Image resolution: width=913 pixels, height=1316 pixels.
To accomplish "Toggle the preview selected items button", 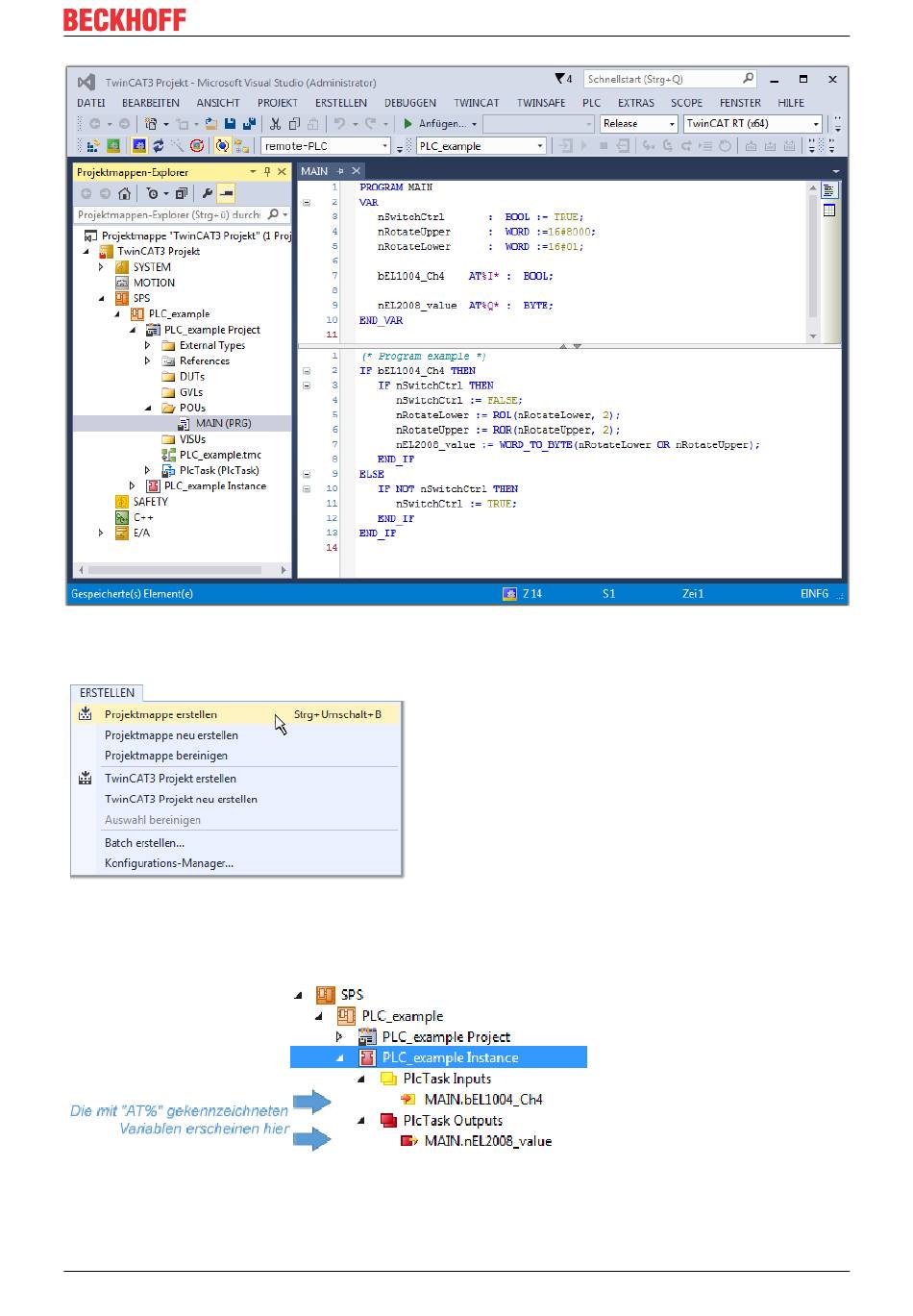I will [226, 193].
